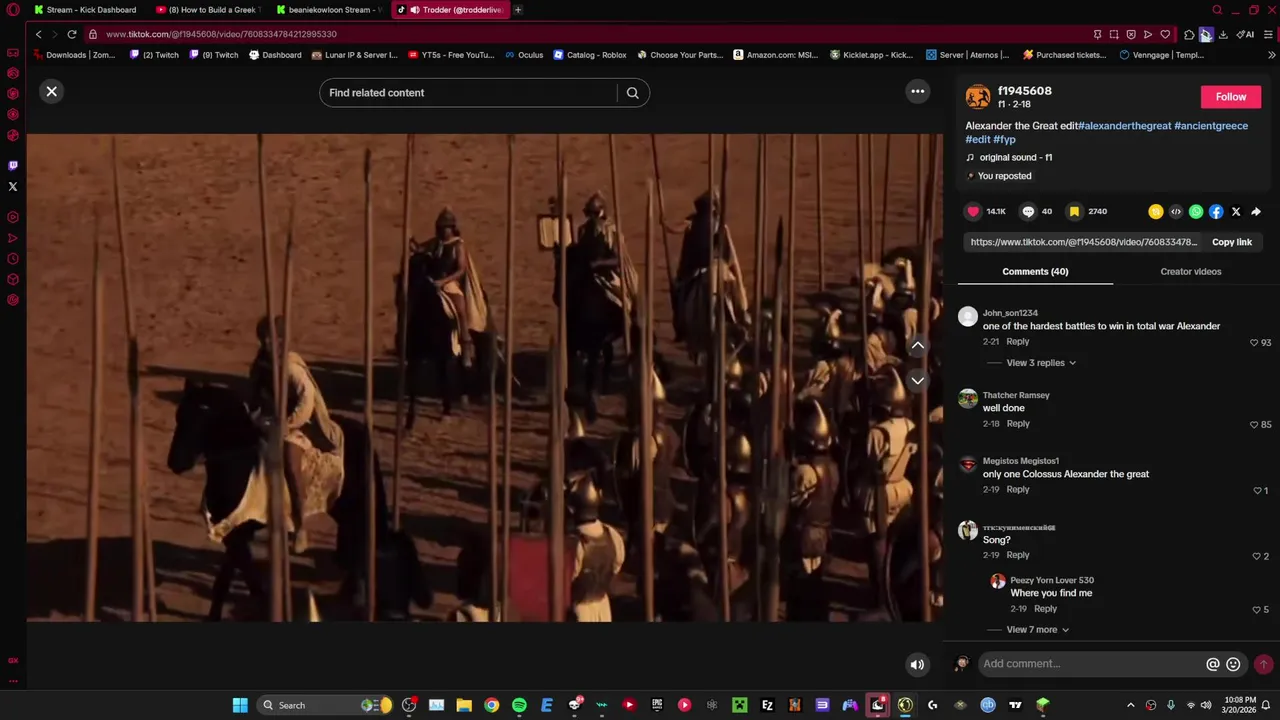Switch to Comments (40) tab
The height and width of the screenshot is (720, 1280).
click(x=1035, y=271)
